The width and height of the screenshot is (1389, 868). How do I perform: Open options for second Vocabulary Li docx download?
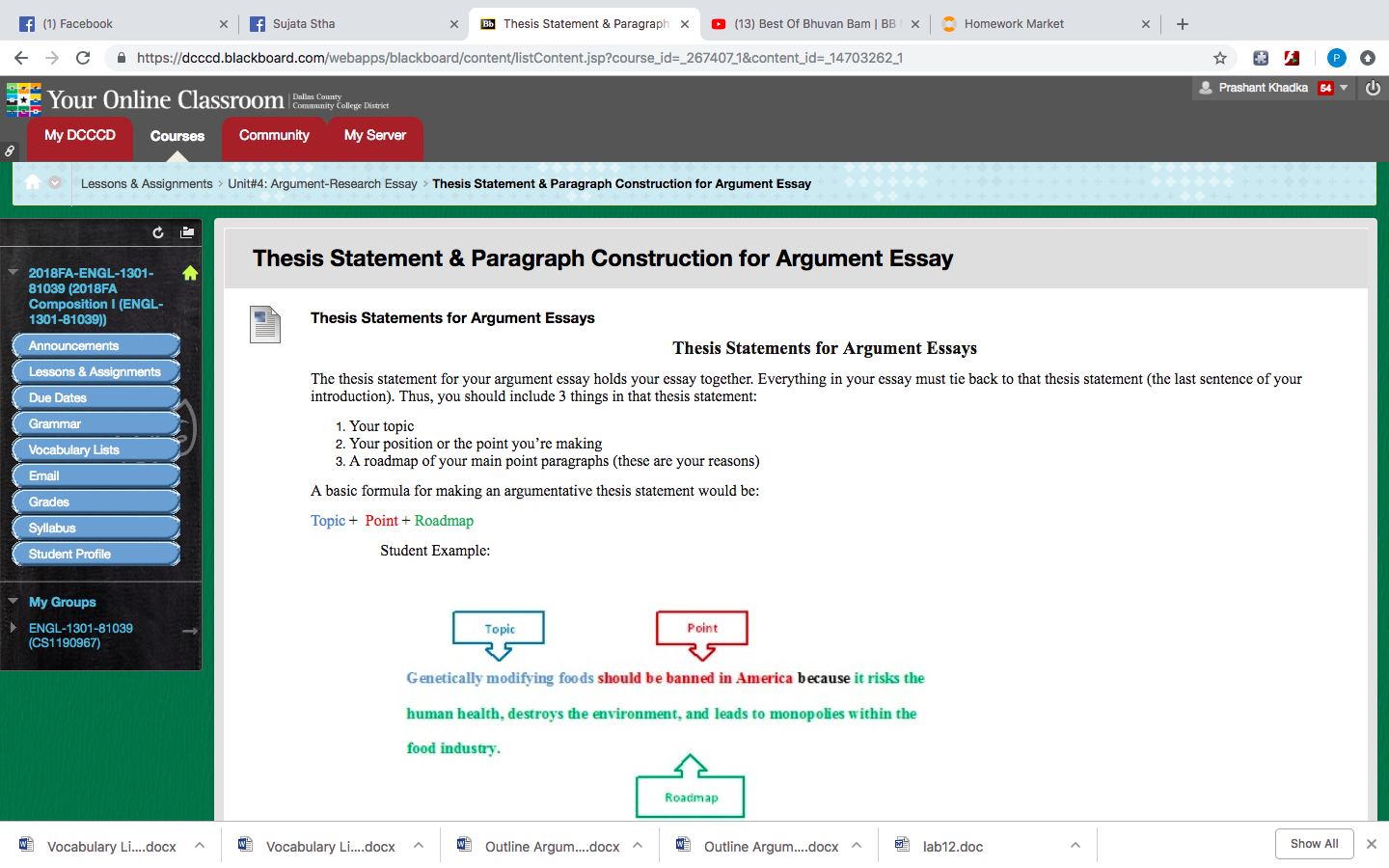419,846
